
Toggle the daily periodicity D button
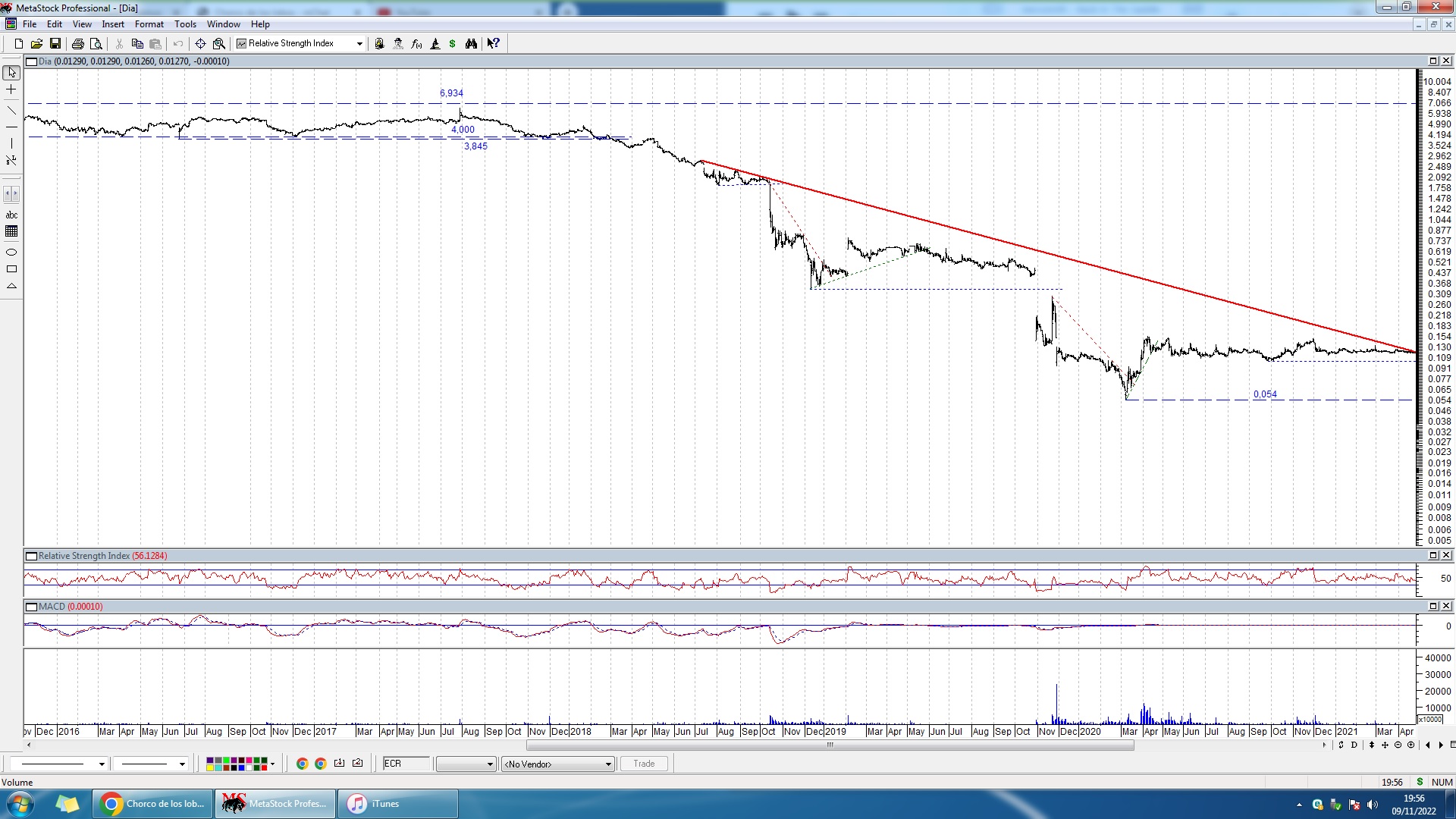tap(1354, 745)
